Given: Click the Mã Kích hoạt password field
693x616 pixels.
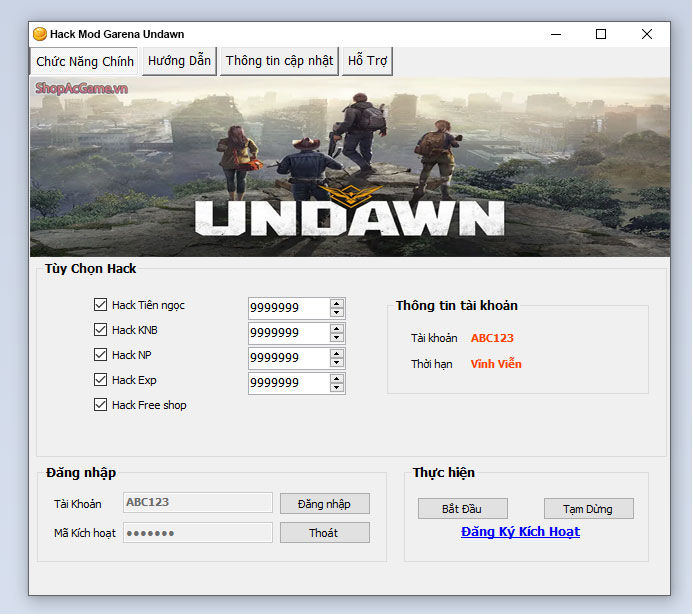Looking at the screenshot, I should click(198, 533).
